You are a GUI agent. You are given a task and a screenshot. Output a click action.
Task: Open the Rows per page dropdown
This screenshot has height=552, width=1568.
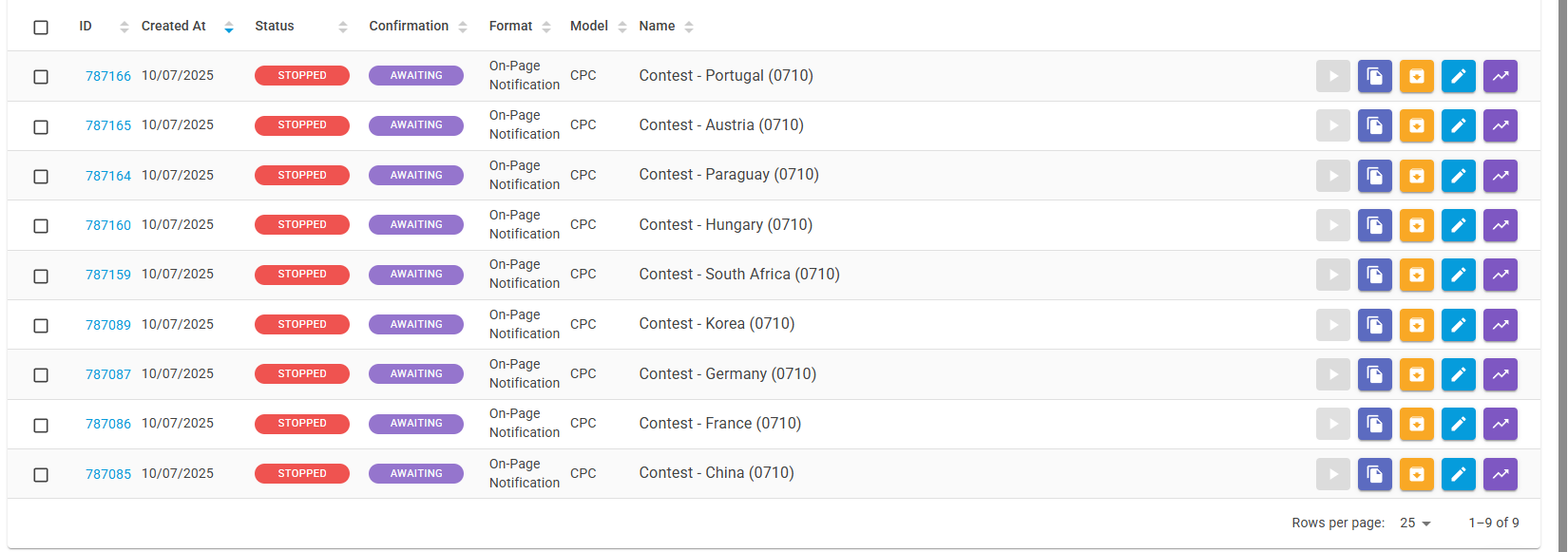1415,523
